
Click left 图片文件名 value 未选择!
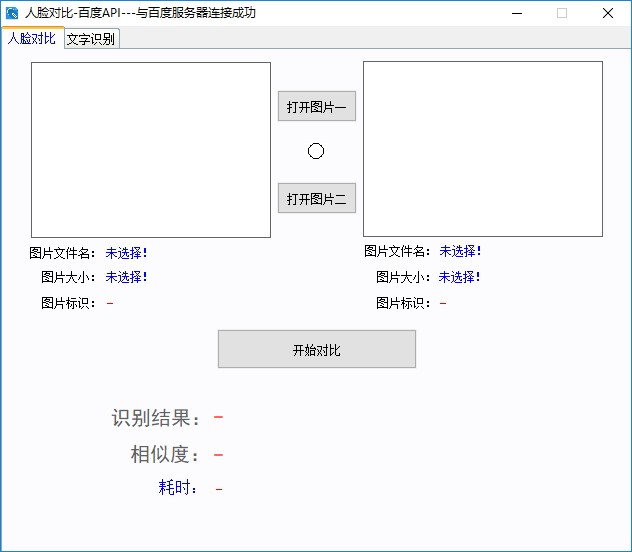click(x=126, y=253)
